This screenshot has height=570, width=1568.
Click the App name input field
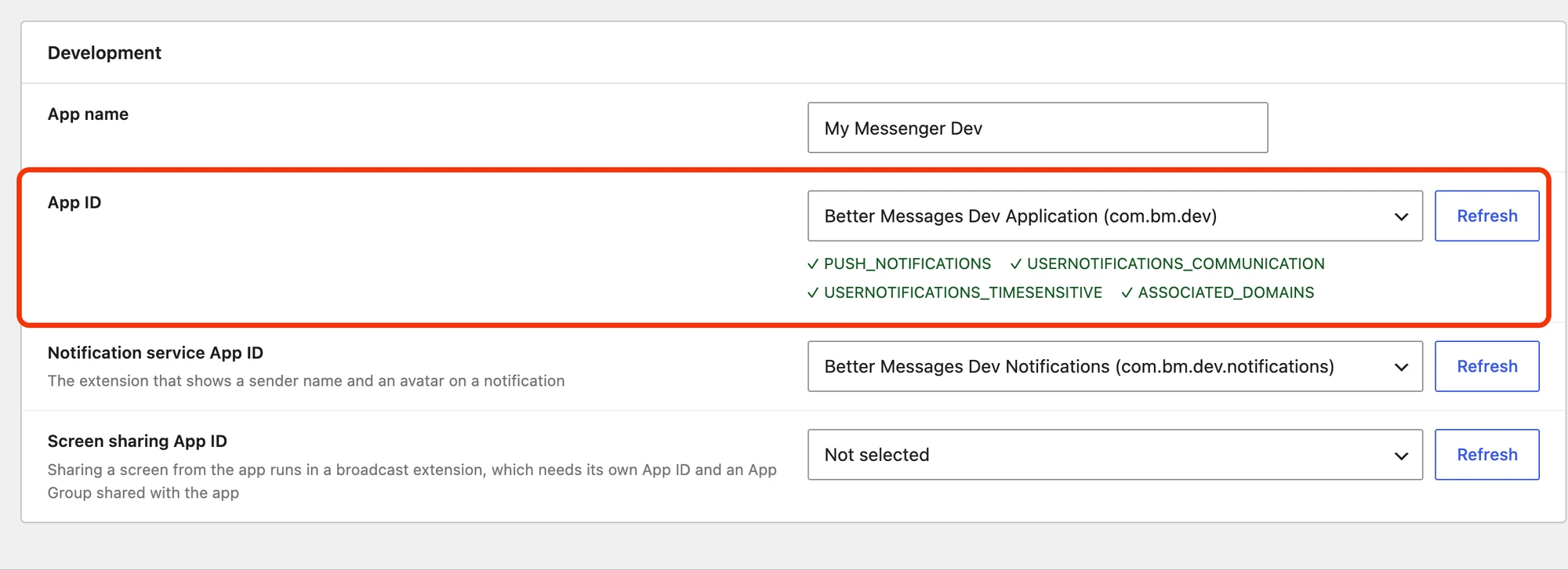point(1037,128)
